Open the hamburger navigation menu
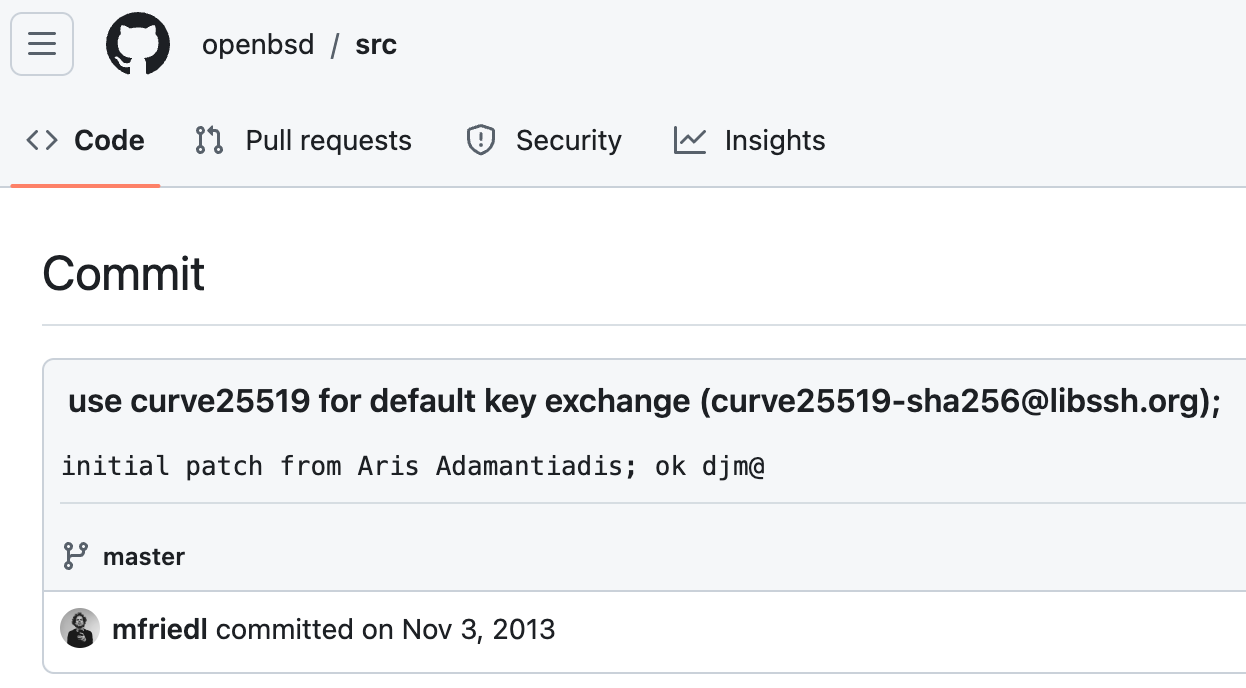Image resolution: width=1246 pixels, height=688 pixels. pos(42,44)
